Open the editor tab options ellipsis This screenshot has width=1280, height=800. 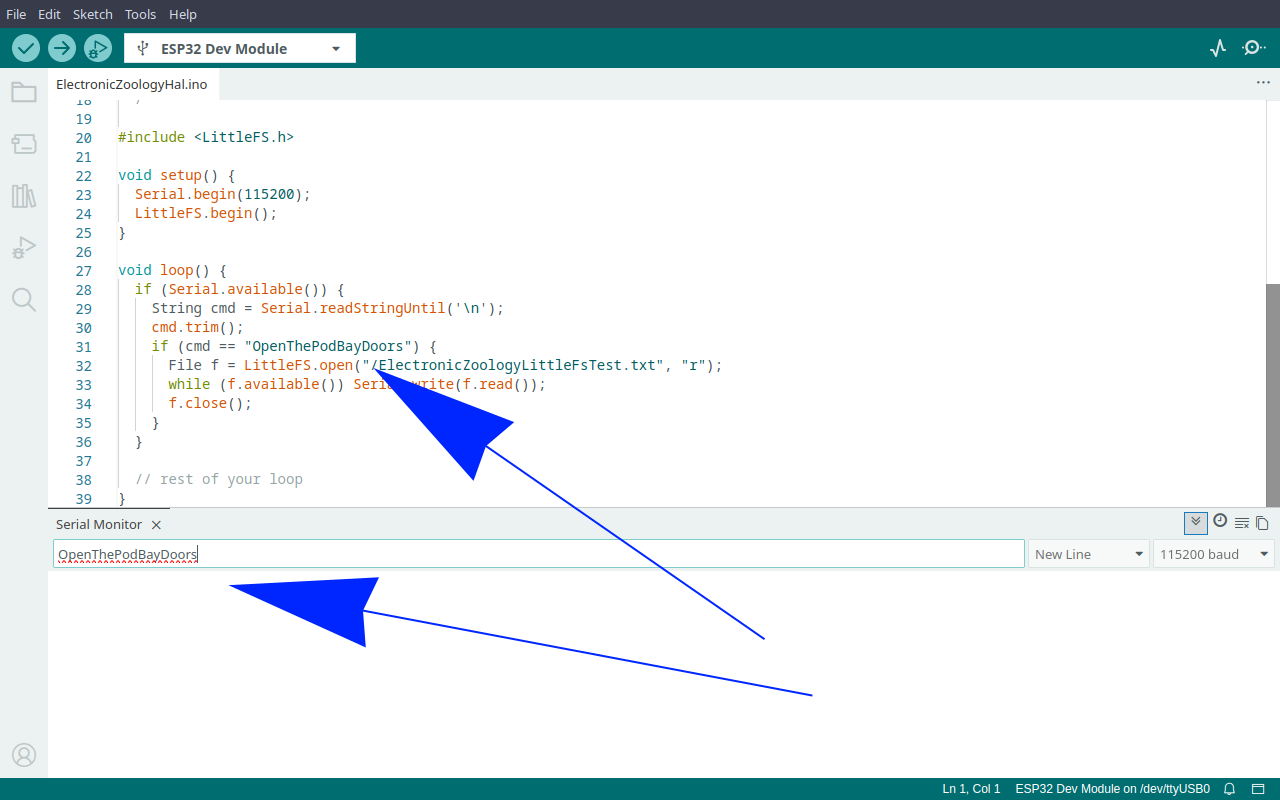(1263, 83)
